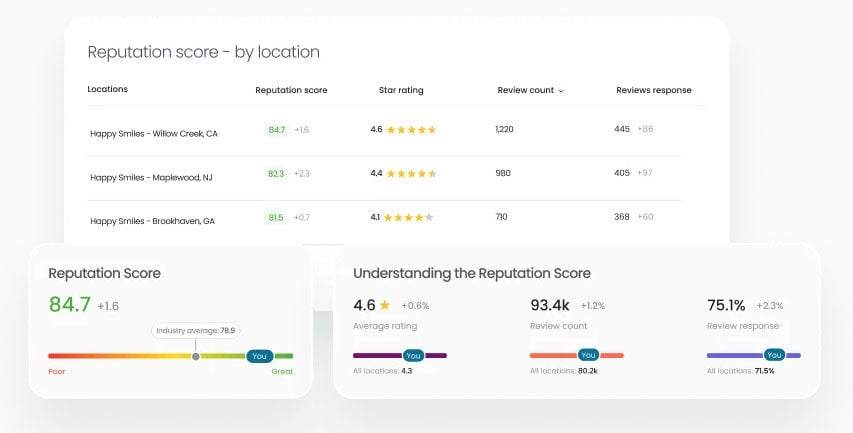Click the You marker on Review count bar
Viewport: 853px width, 433px height.
[x=588, y=355]
